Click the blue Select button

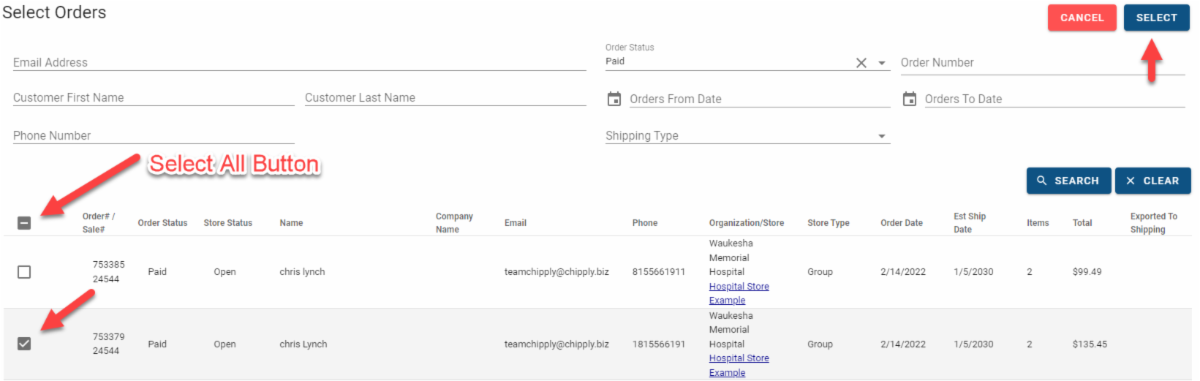click(x=1157, y=18)
